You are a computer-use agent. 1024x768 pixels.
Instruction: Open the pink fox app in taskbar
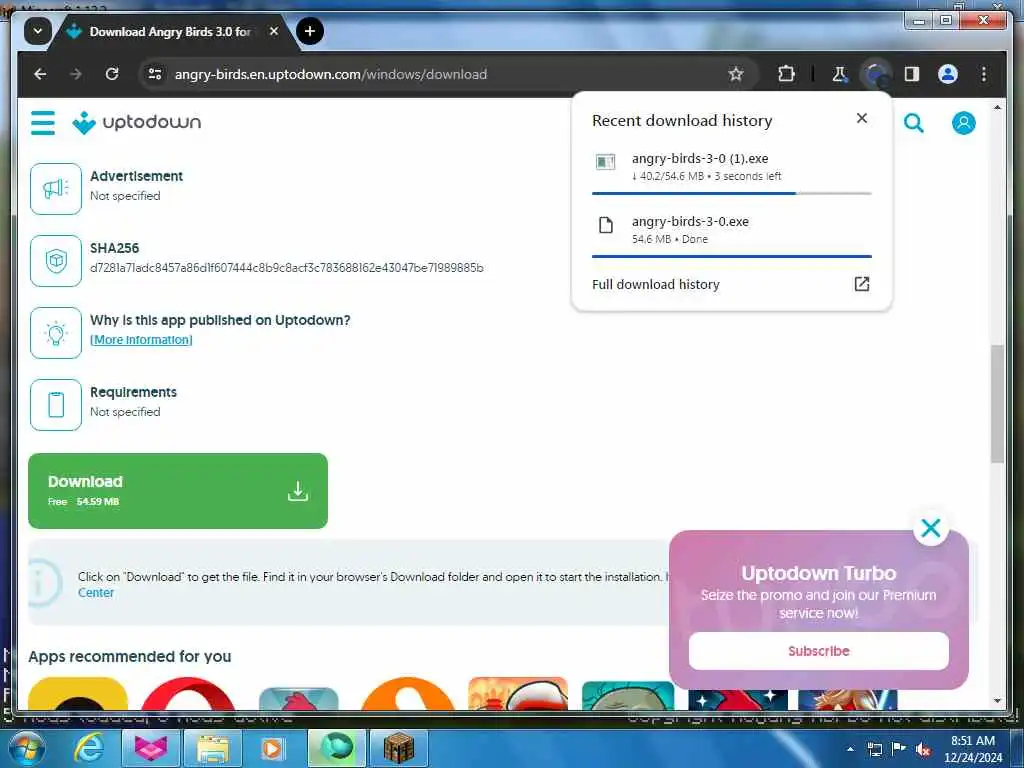(151, 748)
